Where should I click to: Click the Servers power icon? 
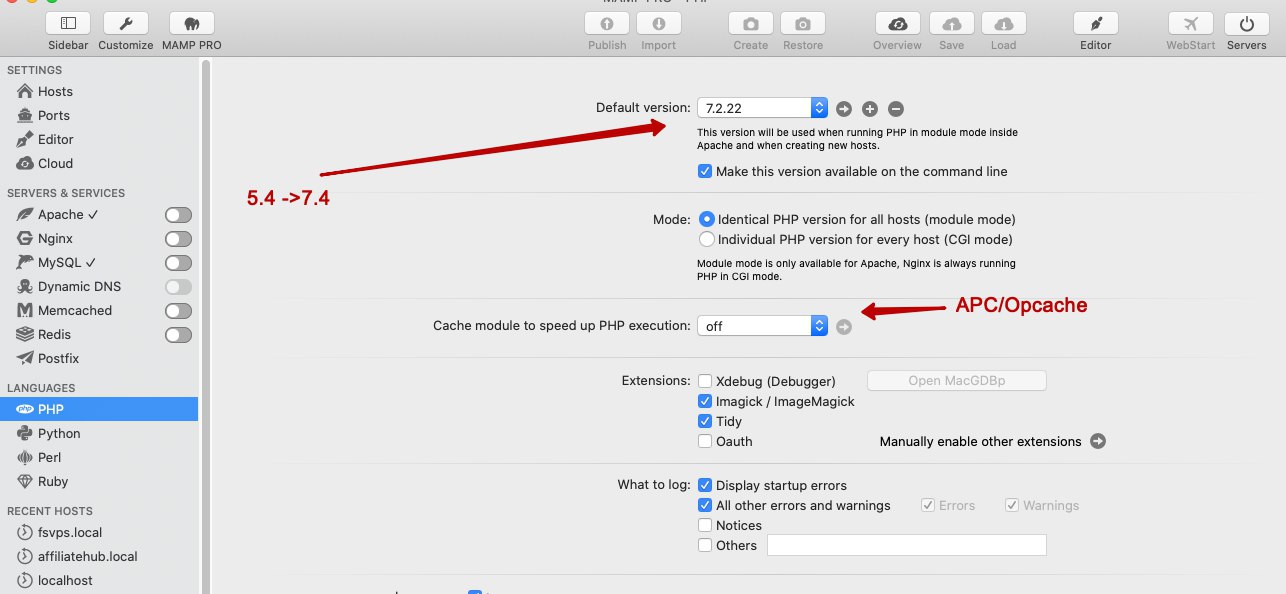pyautogui.click(x=1246, y=24)
